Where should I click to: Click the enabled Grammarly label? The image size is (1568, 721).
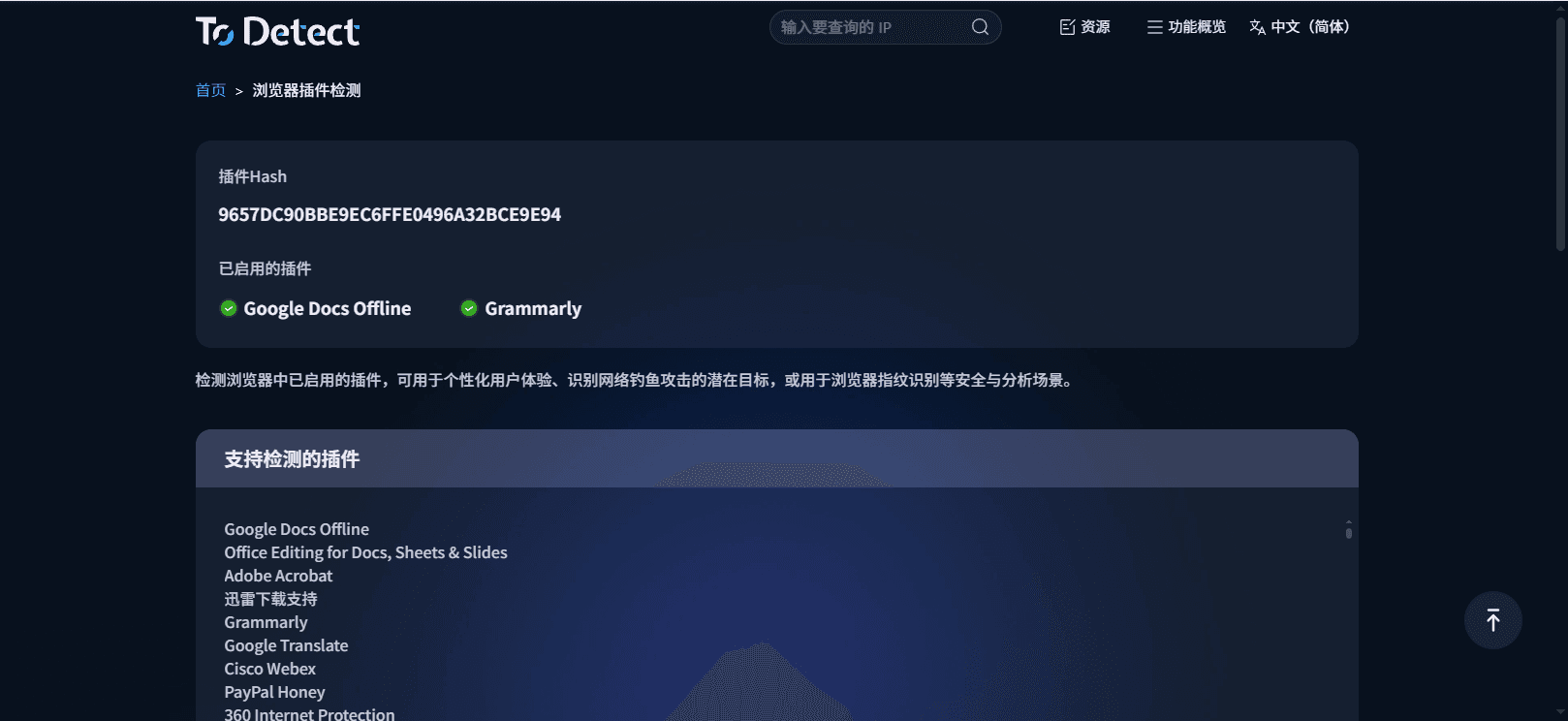tap(533, 308)
